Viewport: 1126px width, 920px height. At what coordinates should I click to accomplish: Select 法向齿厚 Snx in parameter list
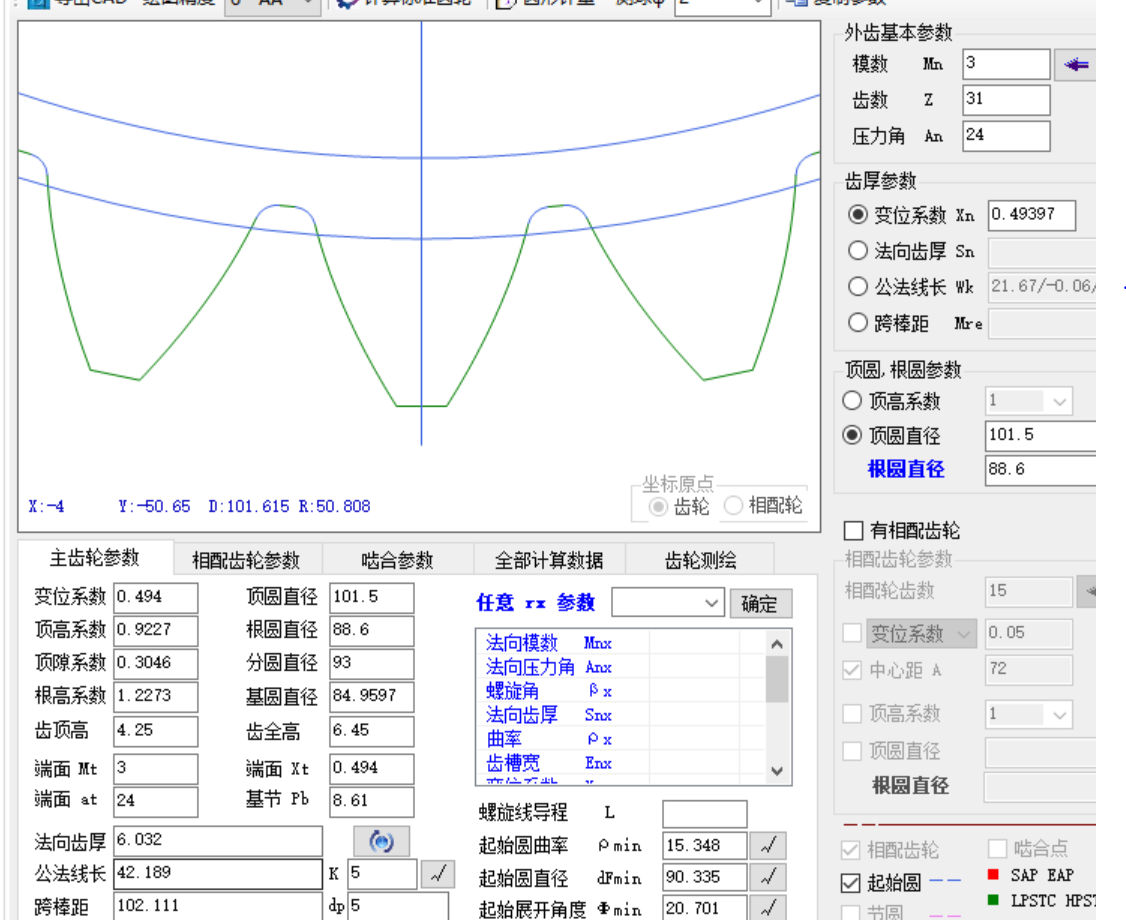click(549, 715)
